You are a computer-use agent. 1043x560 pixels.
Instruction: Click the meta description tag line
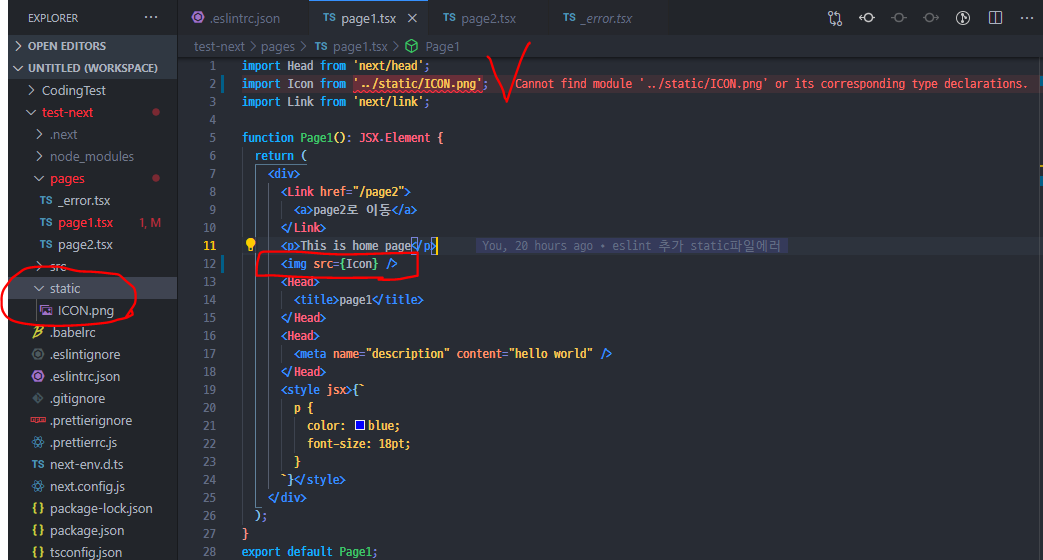(452, 353)
